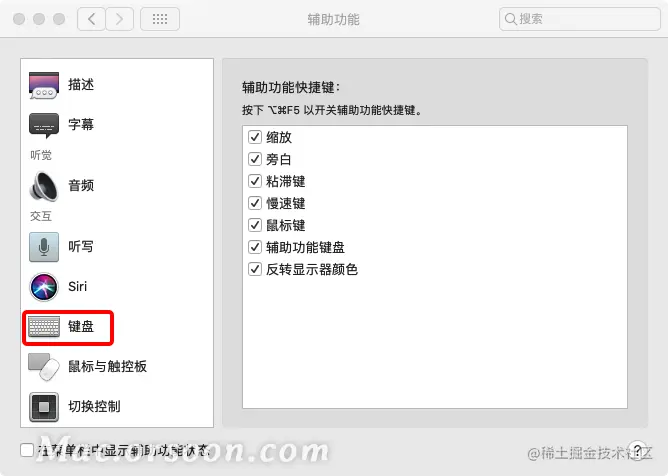Select the 听写 microphone icon

43,247
